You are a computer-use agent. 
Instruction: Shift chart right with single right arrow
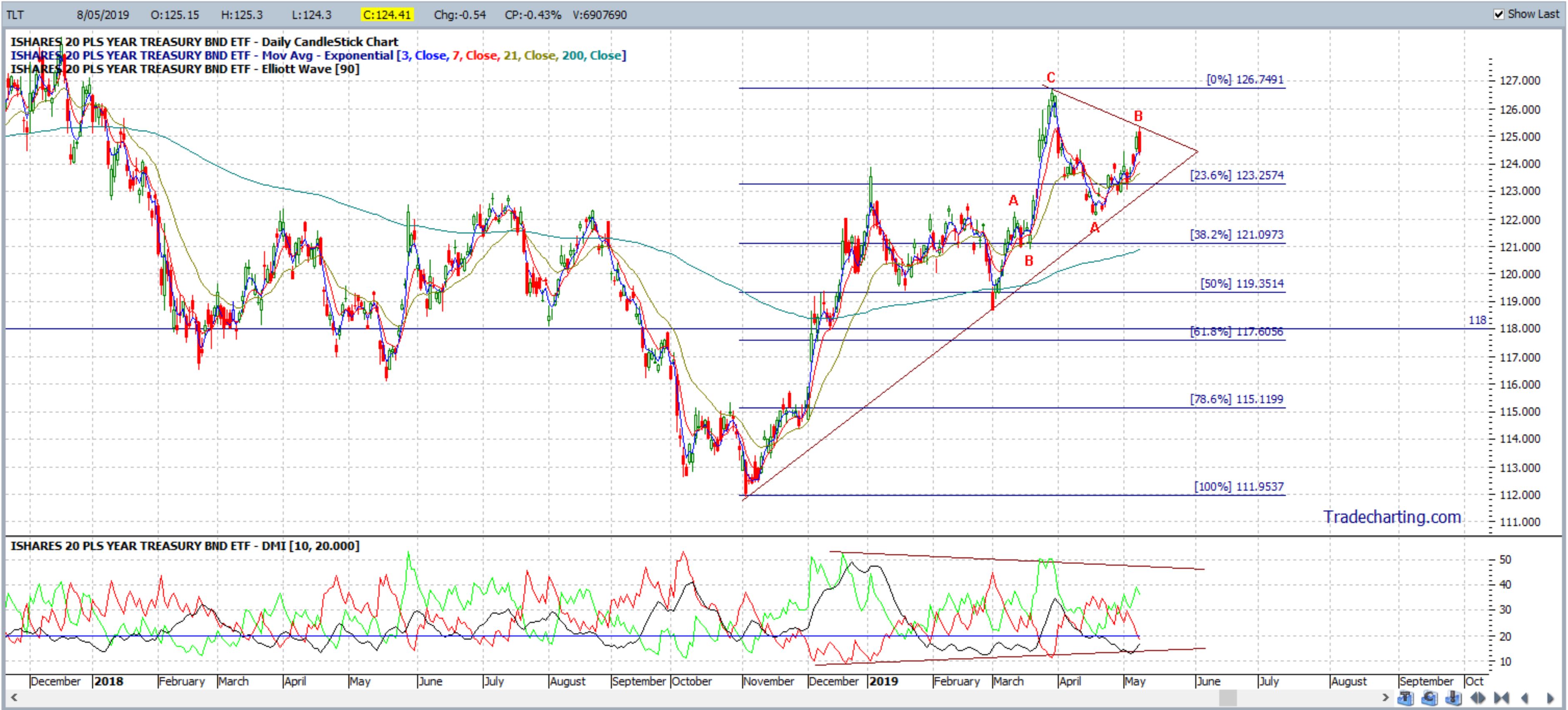[1550, 698]
